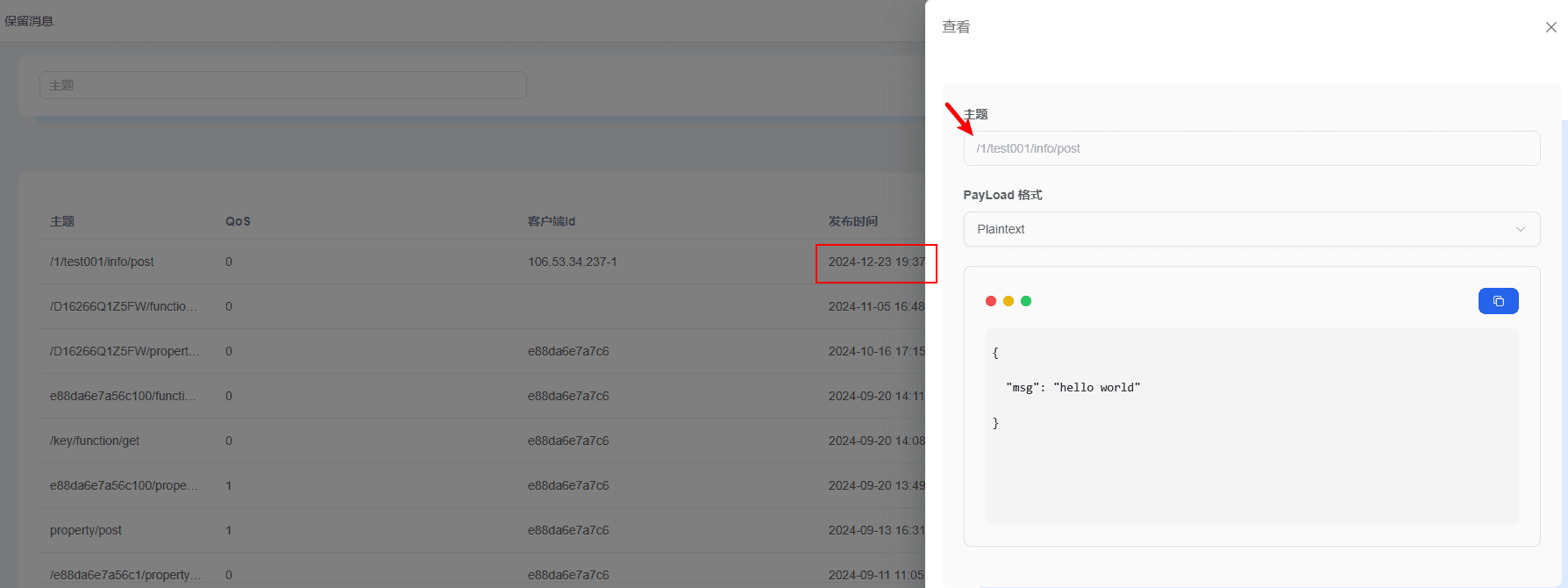Click publish time 2024-09-20 14:11
The image size is (1568, 588).
click(x=876, y=396)
